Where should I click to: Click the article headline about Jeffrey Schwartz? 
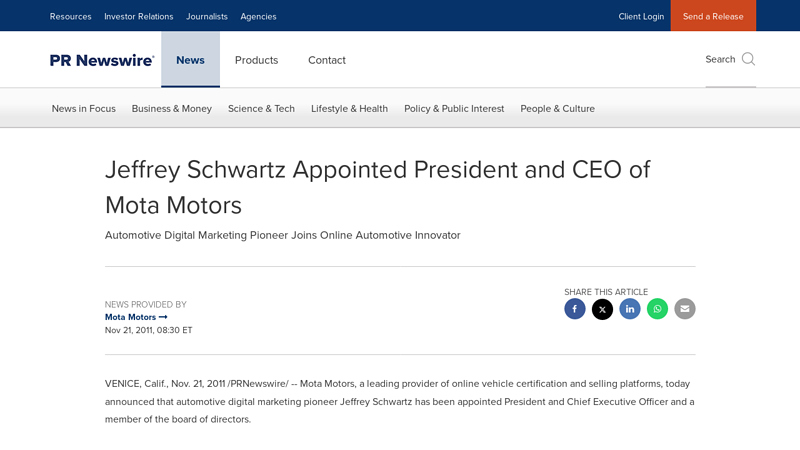(378, 187)
